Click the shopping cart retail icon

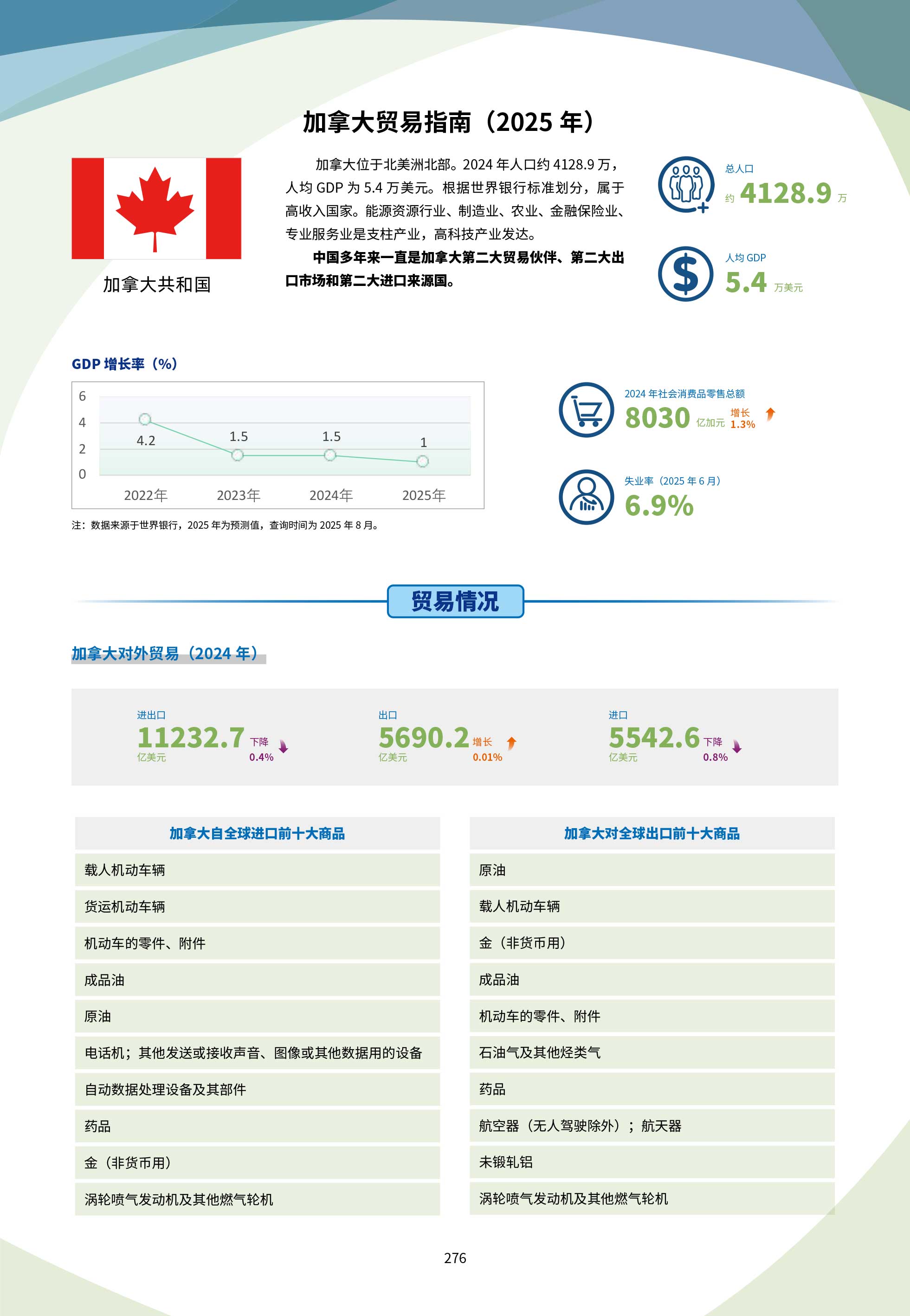tap(586, 410)
